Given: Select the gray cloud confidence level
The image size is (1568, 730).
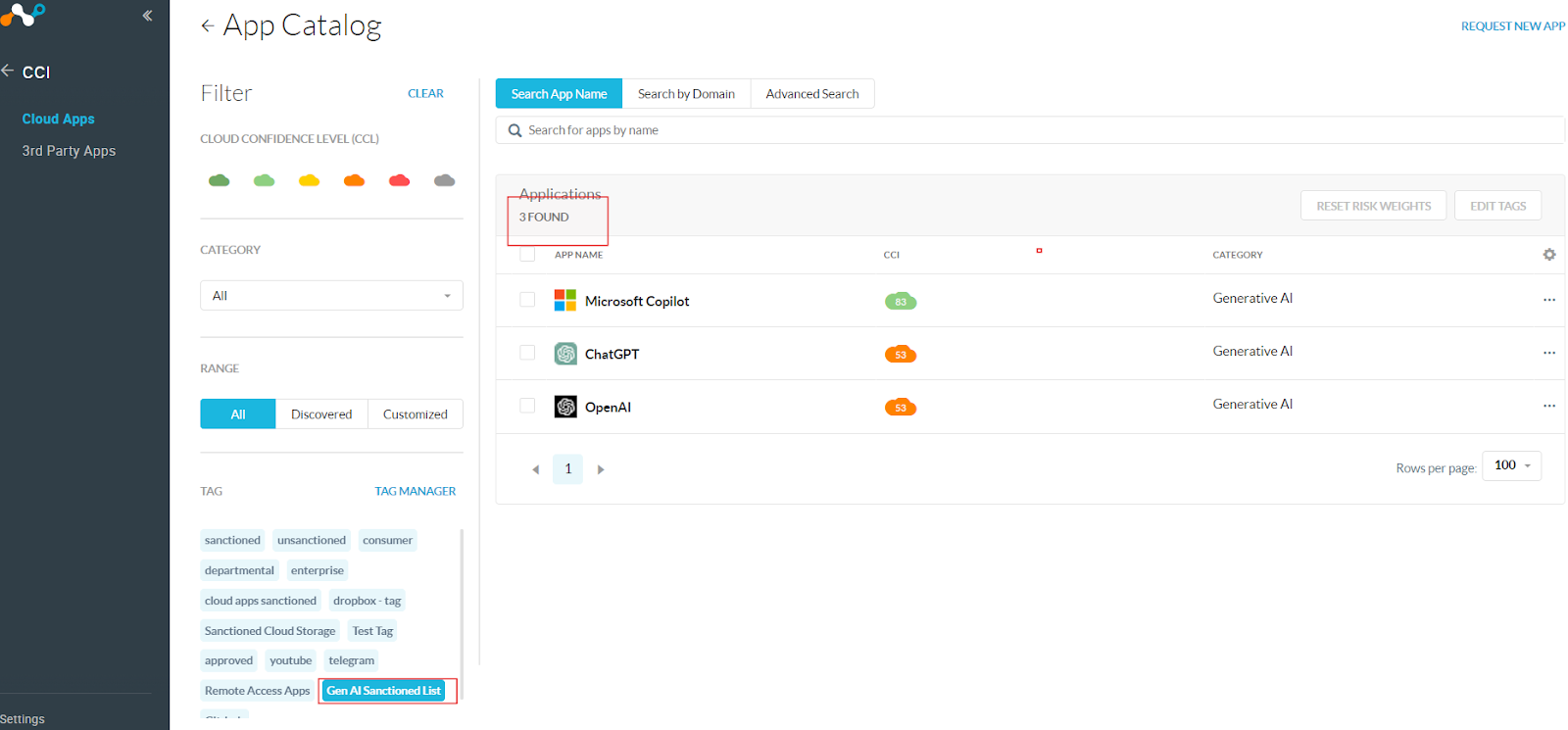Looking at the screenshot, I should pos(445,180).
